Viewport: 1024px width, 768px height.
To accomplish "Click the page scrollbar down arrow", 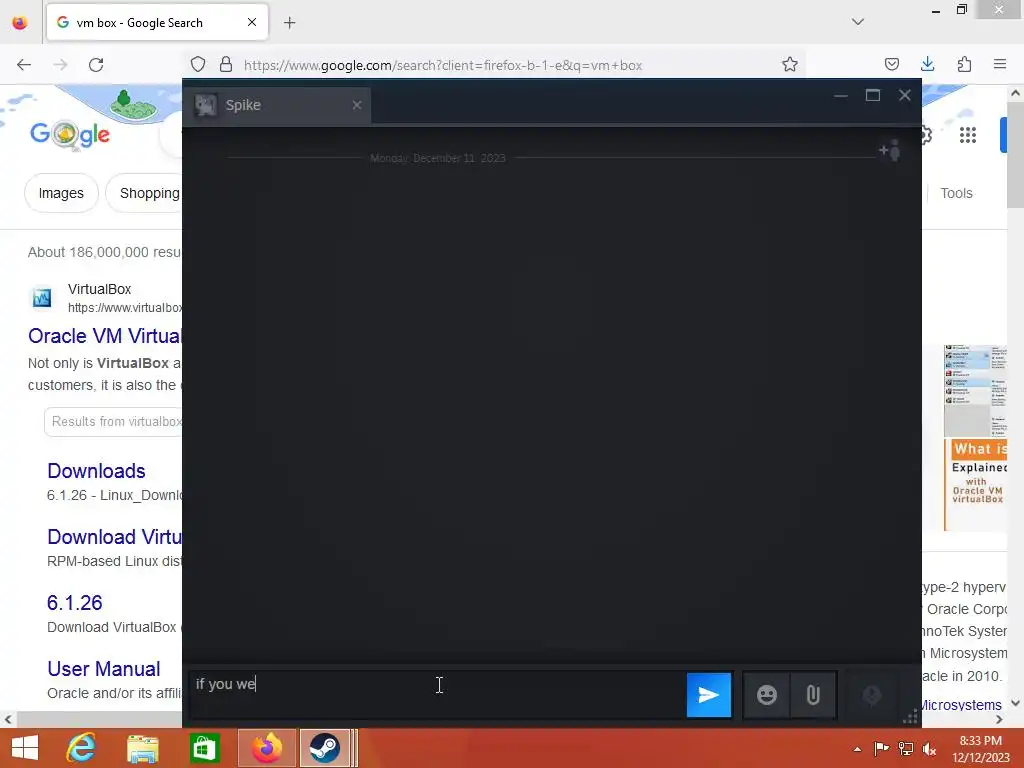I will tap(1016, 703).
